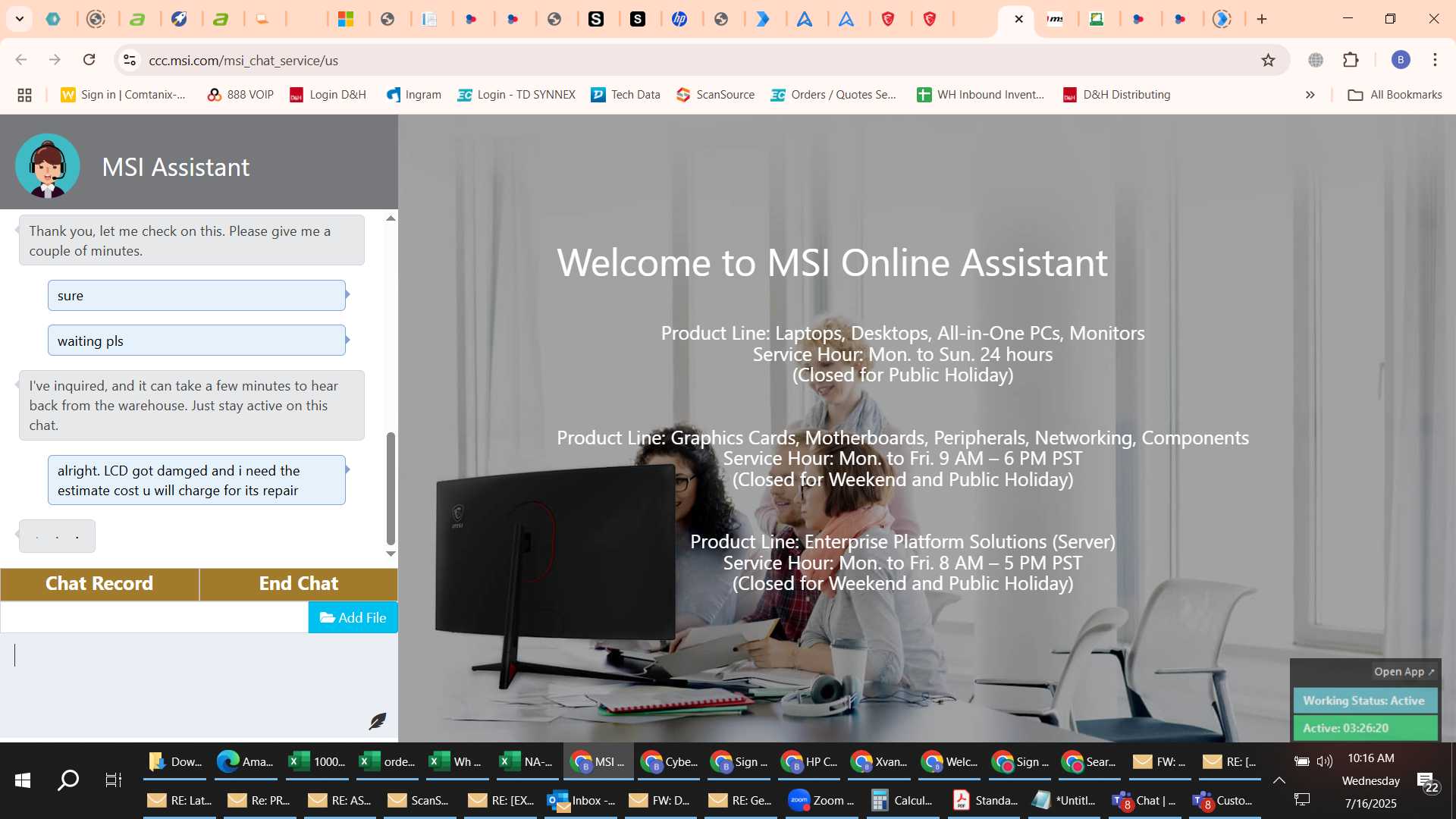Open WH Inbound Inventory bookmark

[981, 95]
